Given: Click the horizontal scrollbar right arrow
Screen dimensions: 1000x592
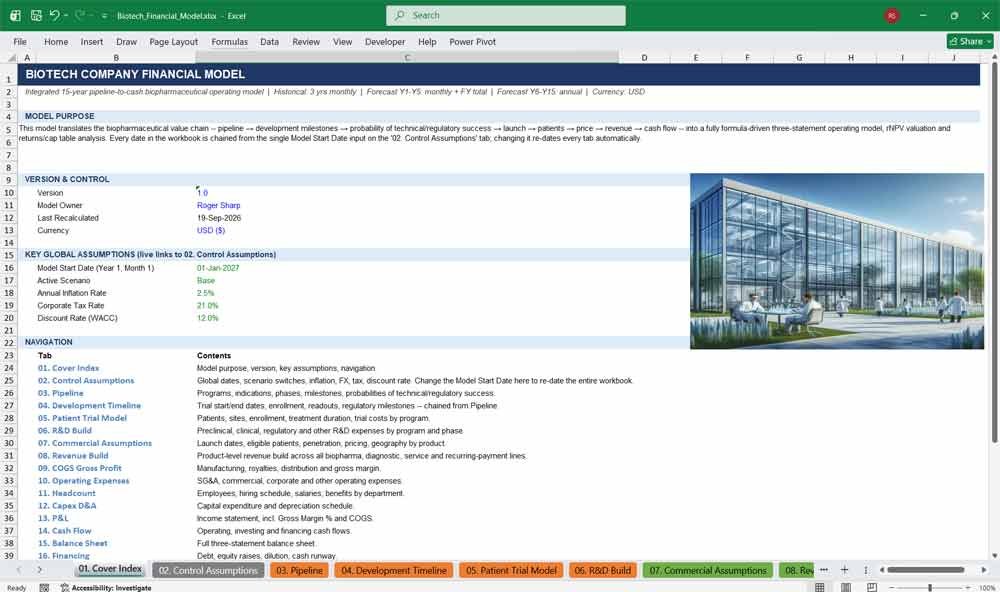Looking at the screenshot, I should point(984,570).
